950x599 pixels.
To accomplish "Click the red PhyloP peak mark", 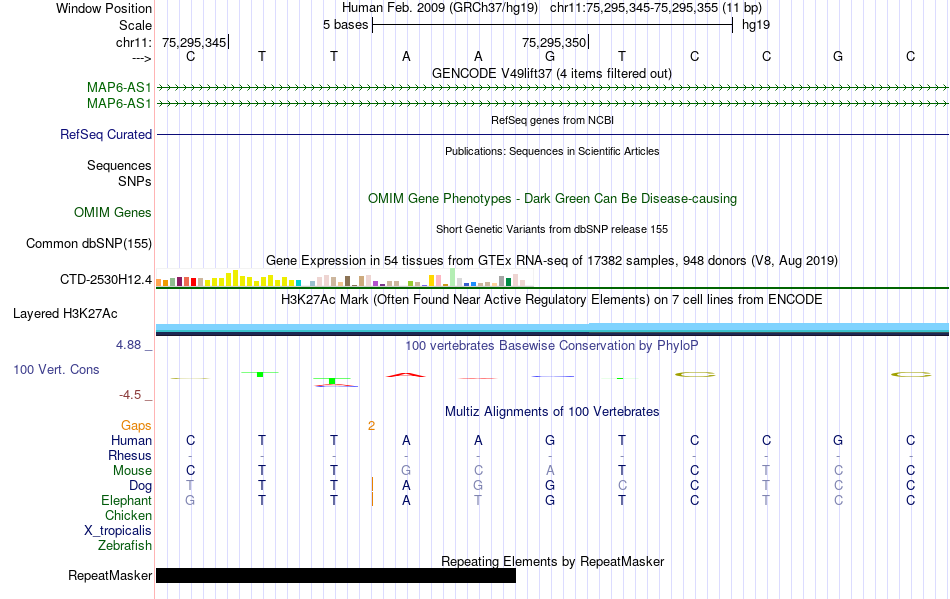I will click(x=406, y=375).
